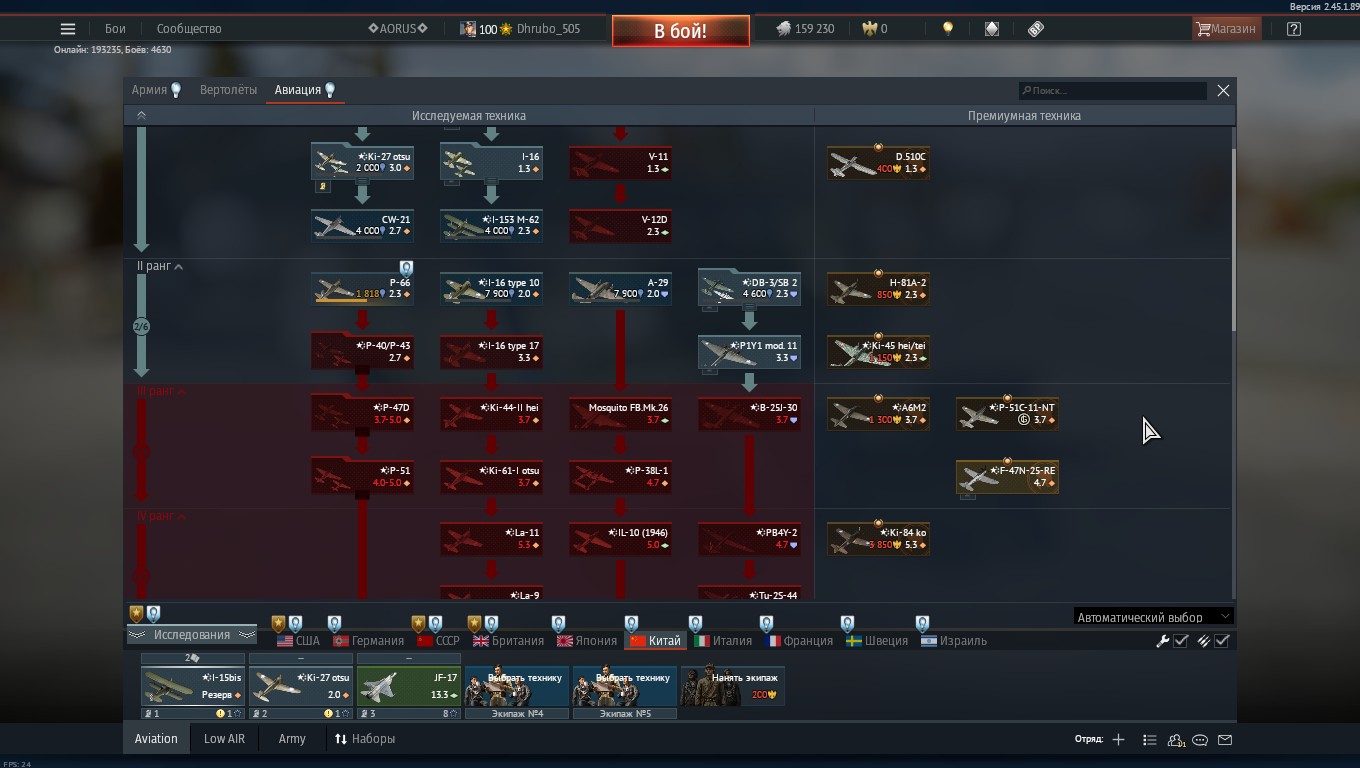Select the CW-21 aircraft card
Screen dimensions: 1360x768
coord(362,225)
